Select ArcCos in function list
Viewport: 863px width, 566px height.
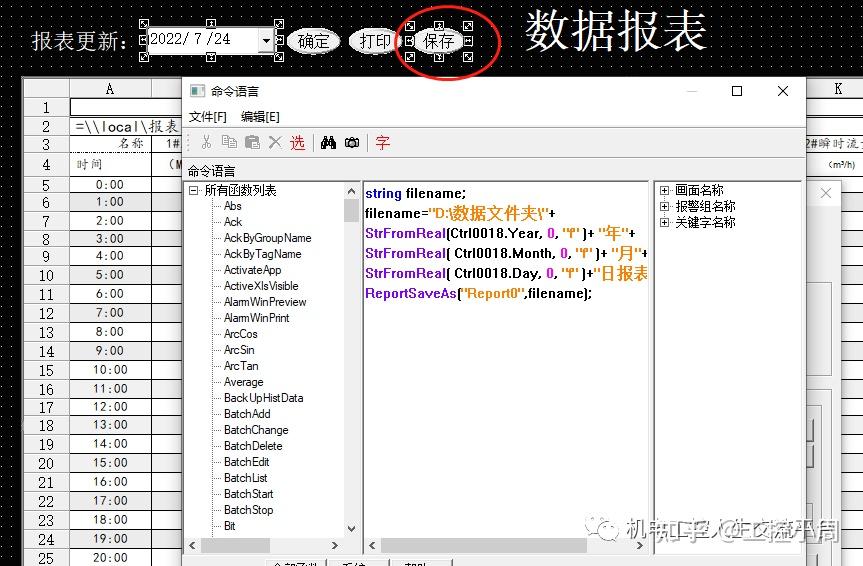point(241,334)
